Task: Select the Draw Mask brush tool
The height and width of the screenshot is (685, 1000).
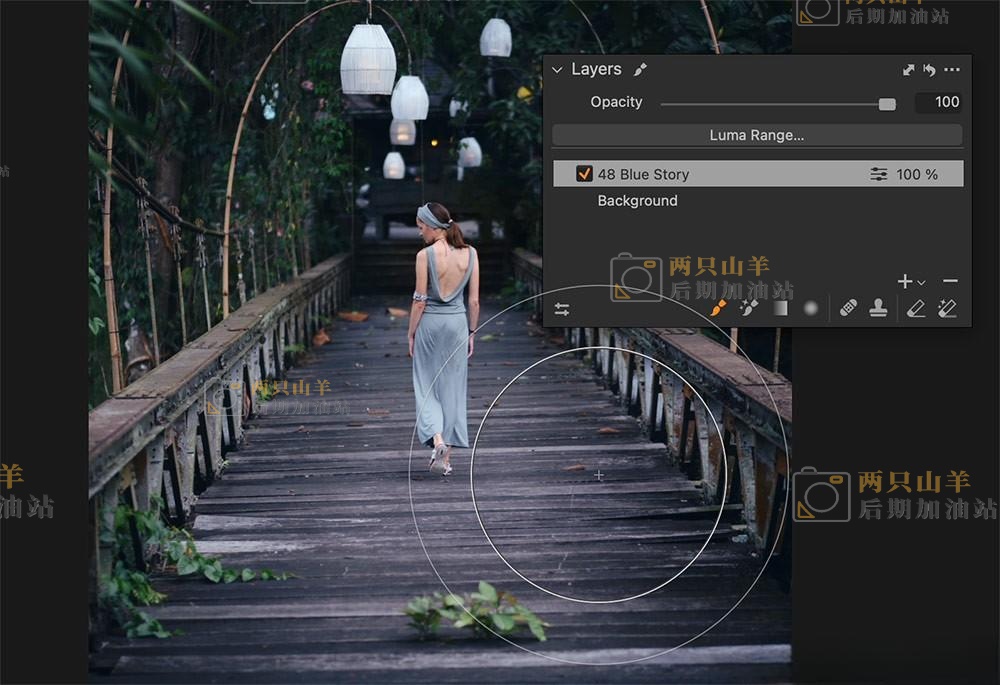Action: coord(718,309)
